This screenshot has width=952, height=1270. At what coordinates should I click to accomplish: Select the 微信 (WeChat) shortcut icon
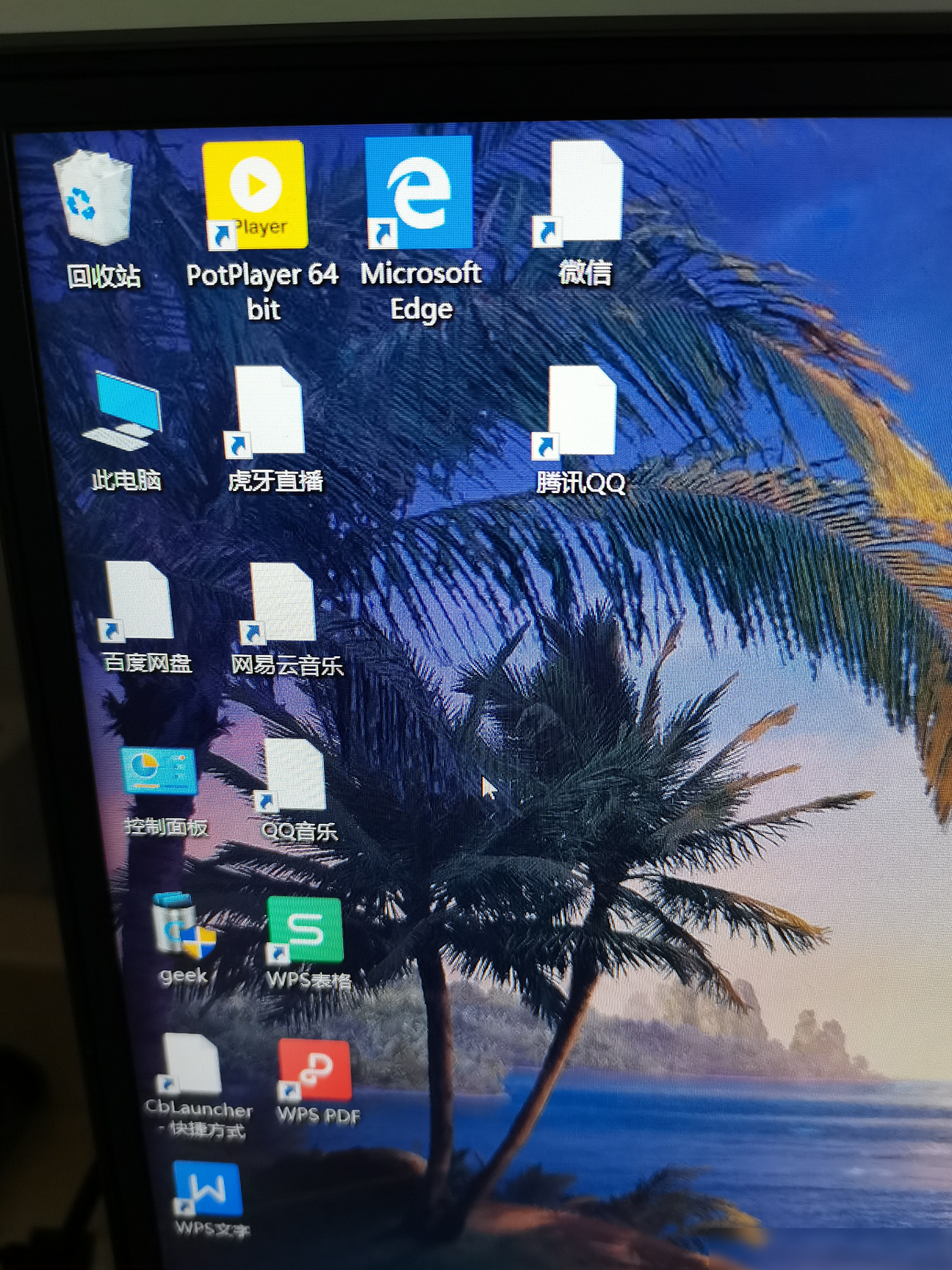[580, 193]
